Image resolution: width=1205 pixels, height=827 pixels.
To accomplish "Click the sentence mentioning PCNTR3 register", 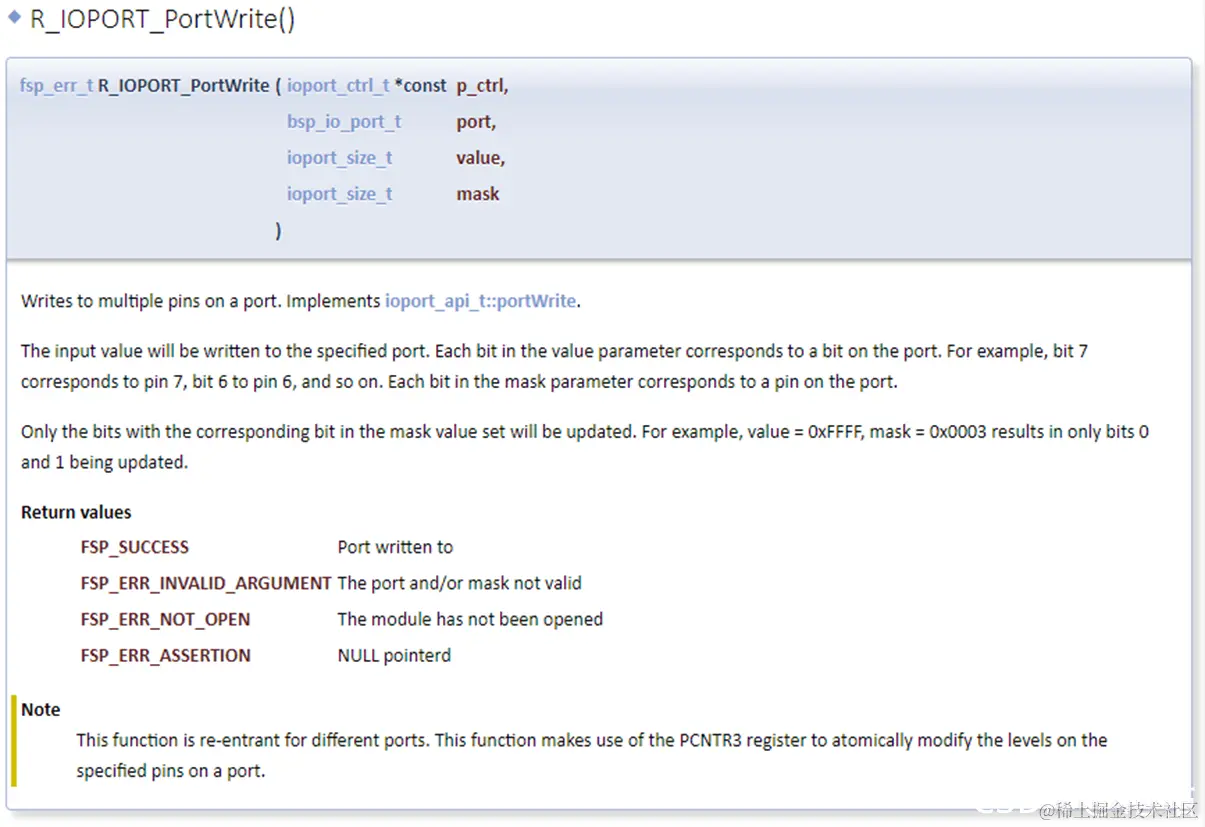I will point(592,756).
